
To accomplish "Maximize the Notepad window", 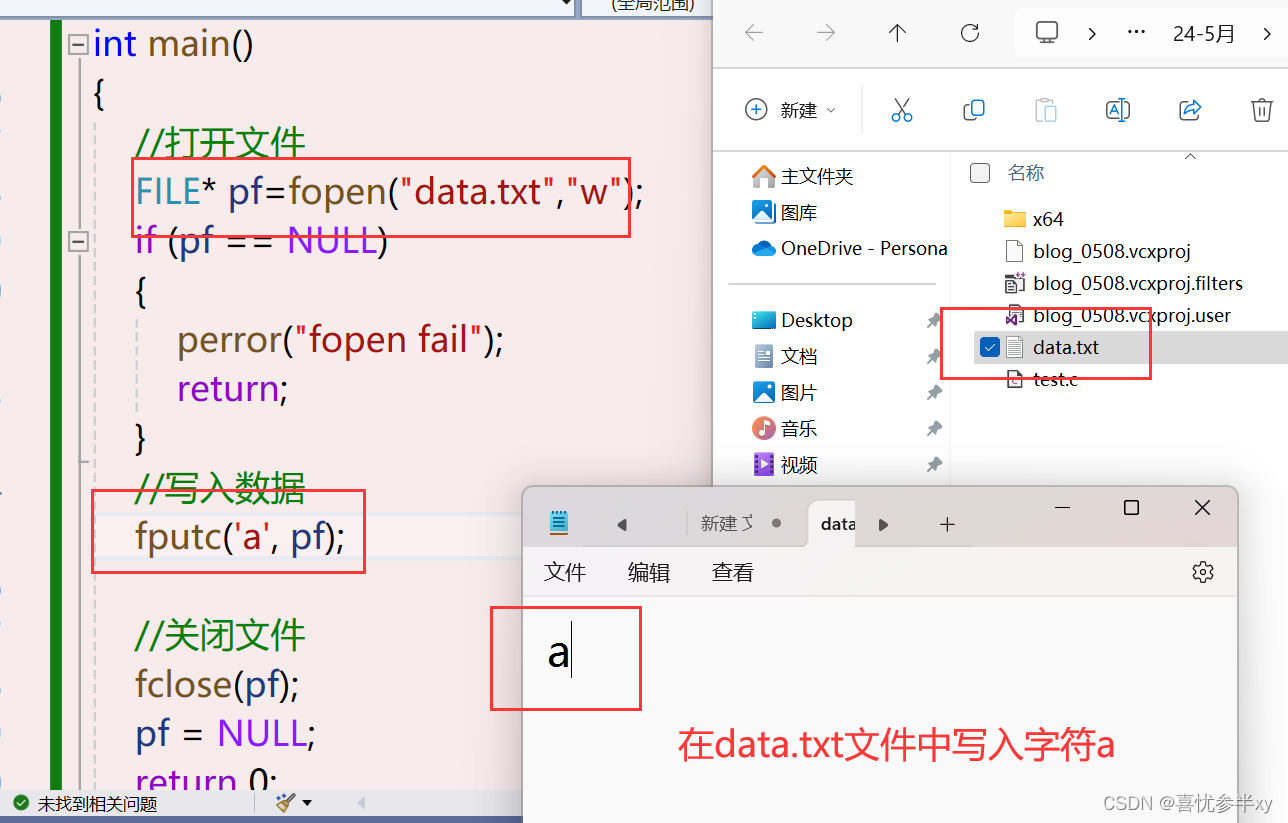I will (1131, 508).
